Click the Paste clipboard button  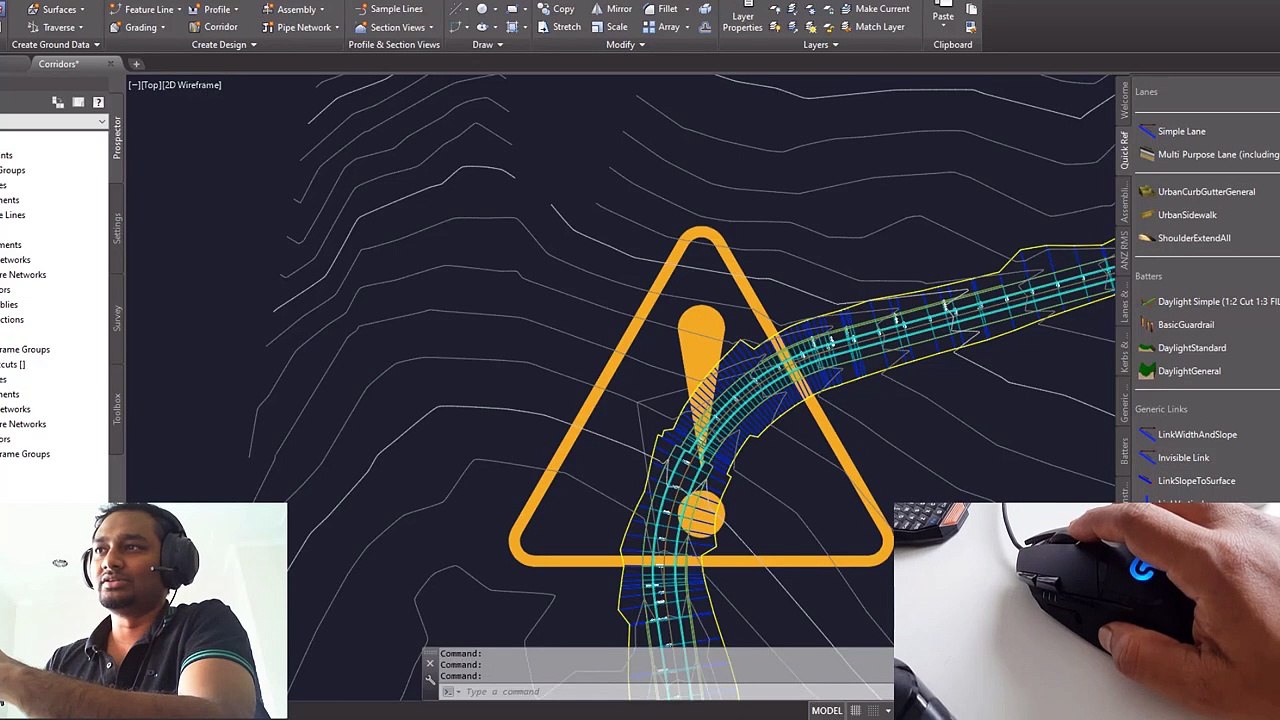(943, 12)
